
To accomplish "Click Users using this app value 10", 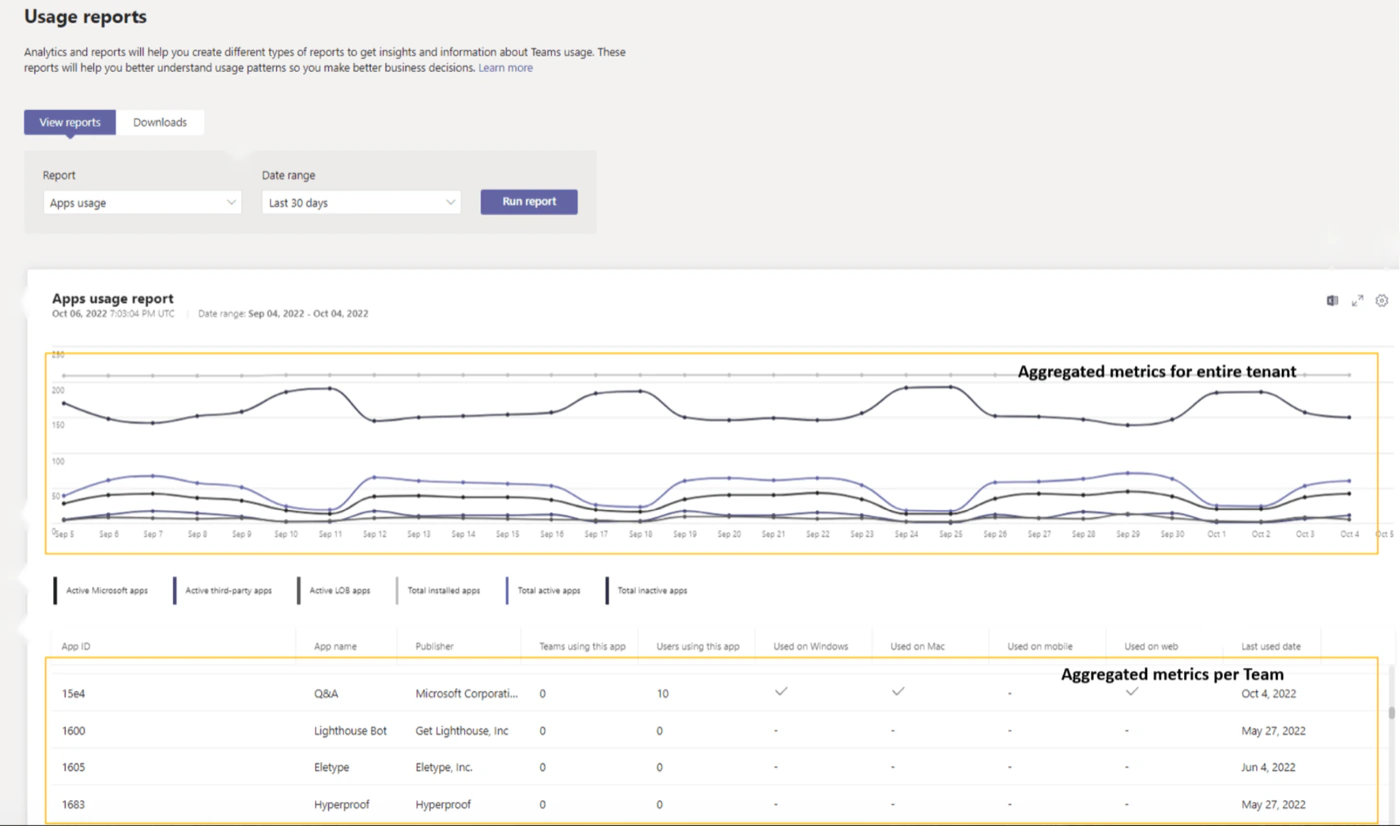I will pyautogui.click(x=663, y=693).
